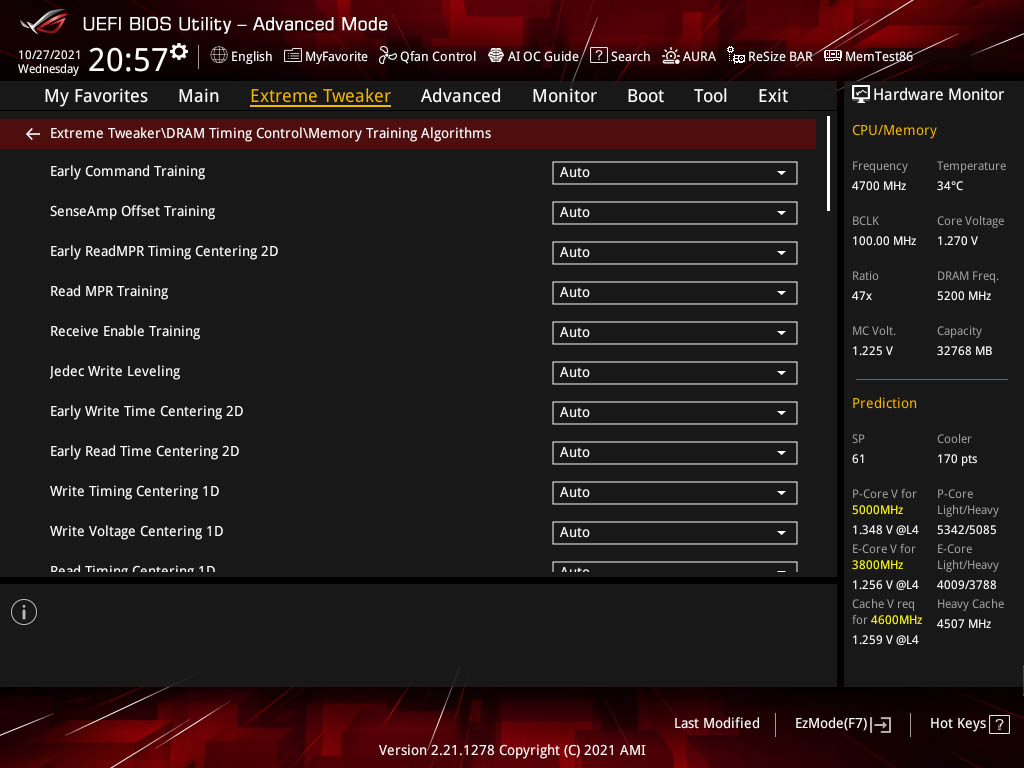This screenshot has width=1024, height=768.
Task: Switch to EzMode(F7)
Action: tap(843, 724)
